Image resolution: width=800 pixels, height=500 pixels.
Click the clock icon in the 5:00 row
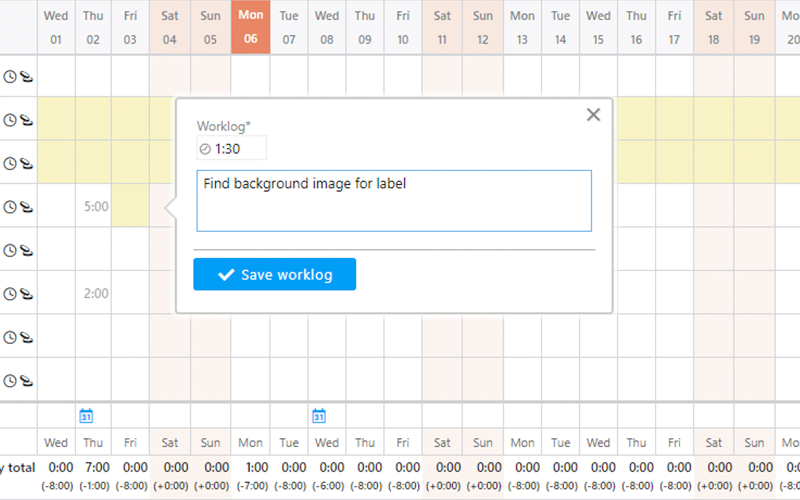(10, 207)
